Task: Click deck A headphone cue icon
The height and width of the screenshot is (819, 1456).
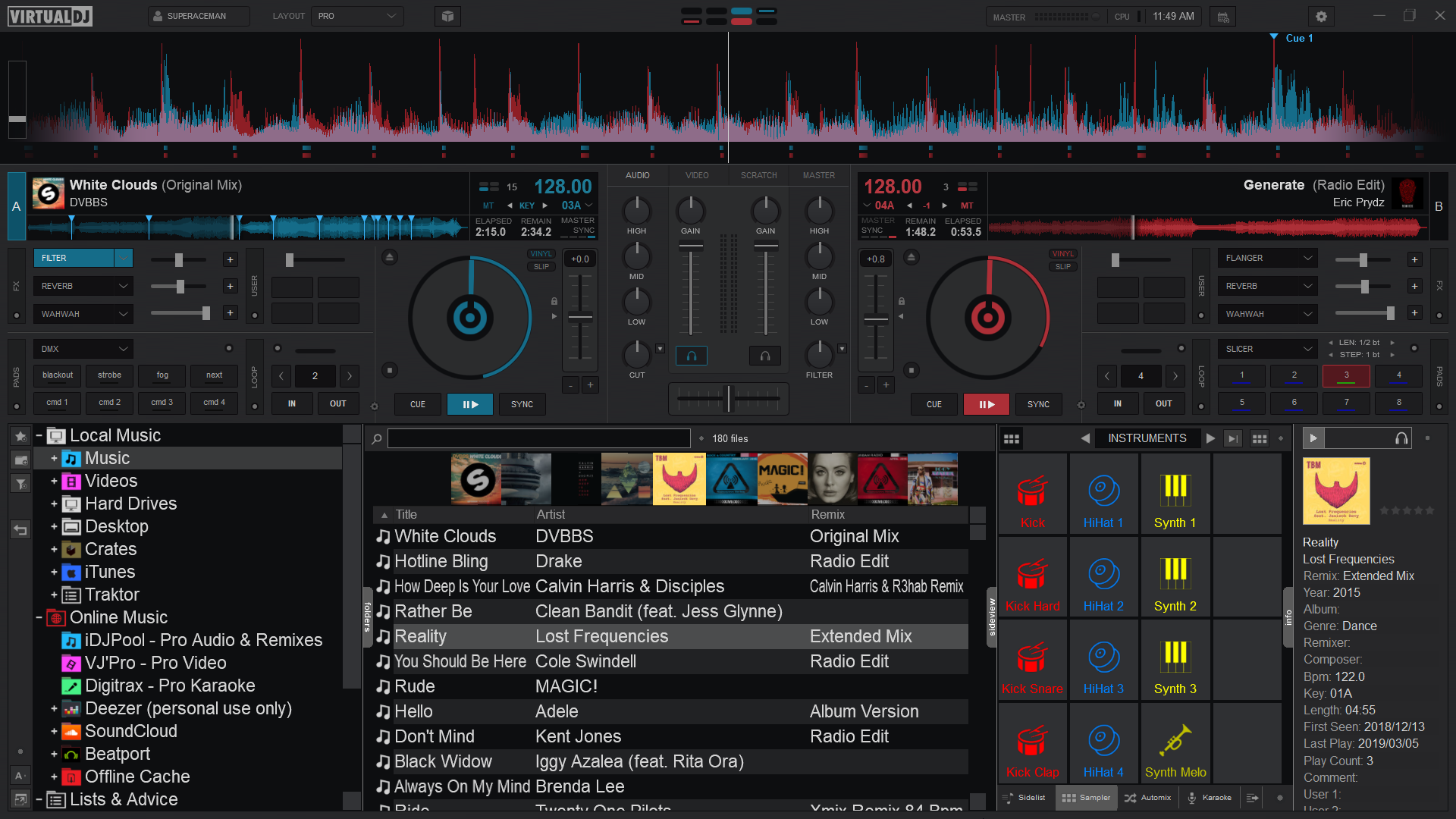Action: (691, 356)
